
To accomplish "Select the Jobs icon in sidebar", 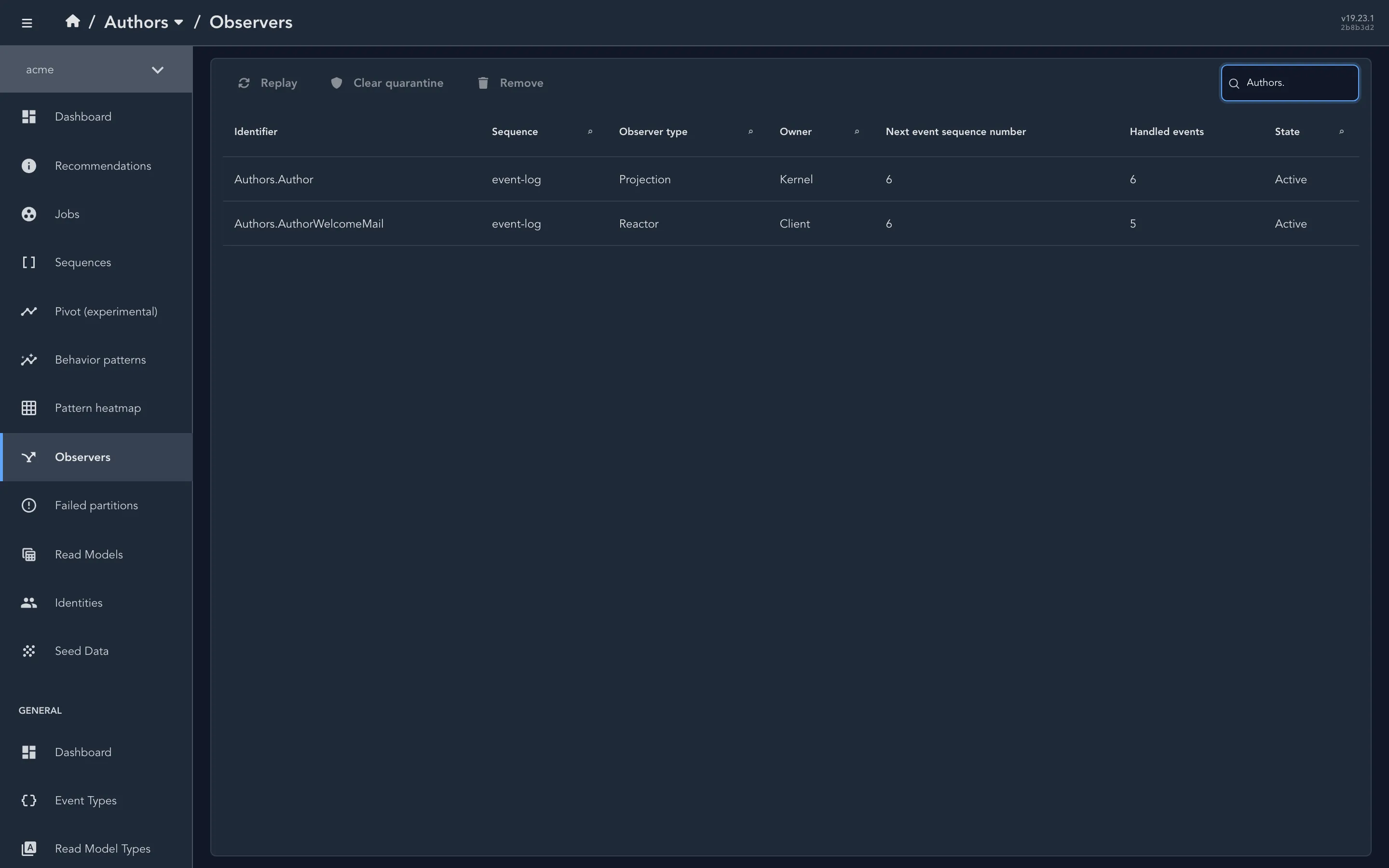I will click(29, 214).
